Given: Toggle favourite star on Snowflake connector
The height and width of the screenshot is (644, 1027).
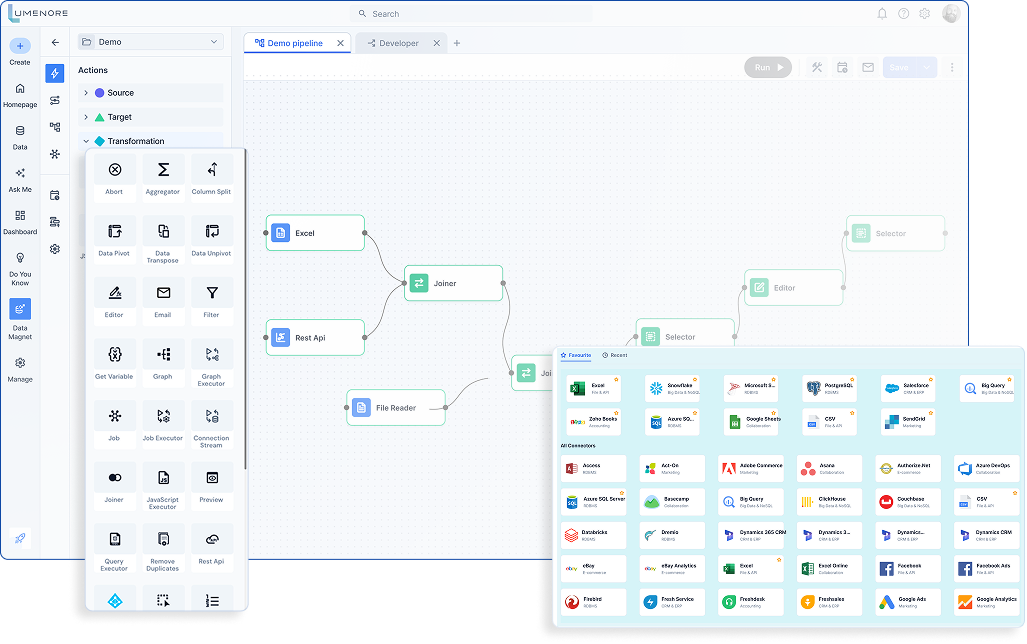Looking at the screenshot, I should click(x=695, y=379).
